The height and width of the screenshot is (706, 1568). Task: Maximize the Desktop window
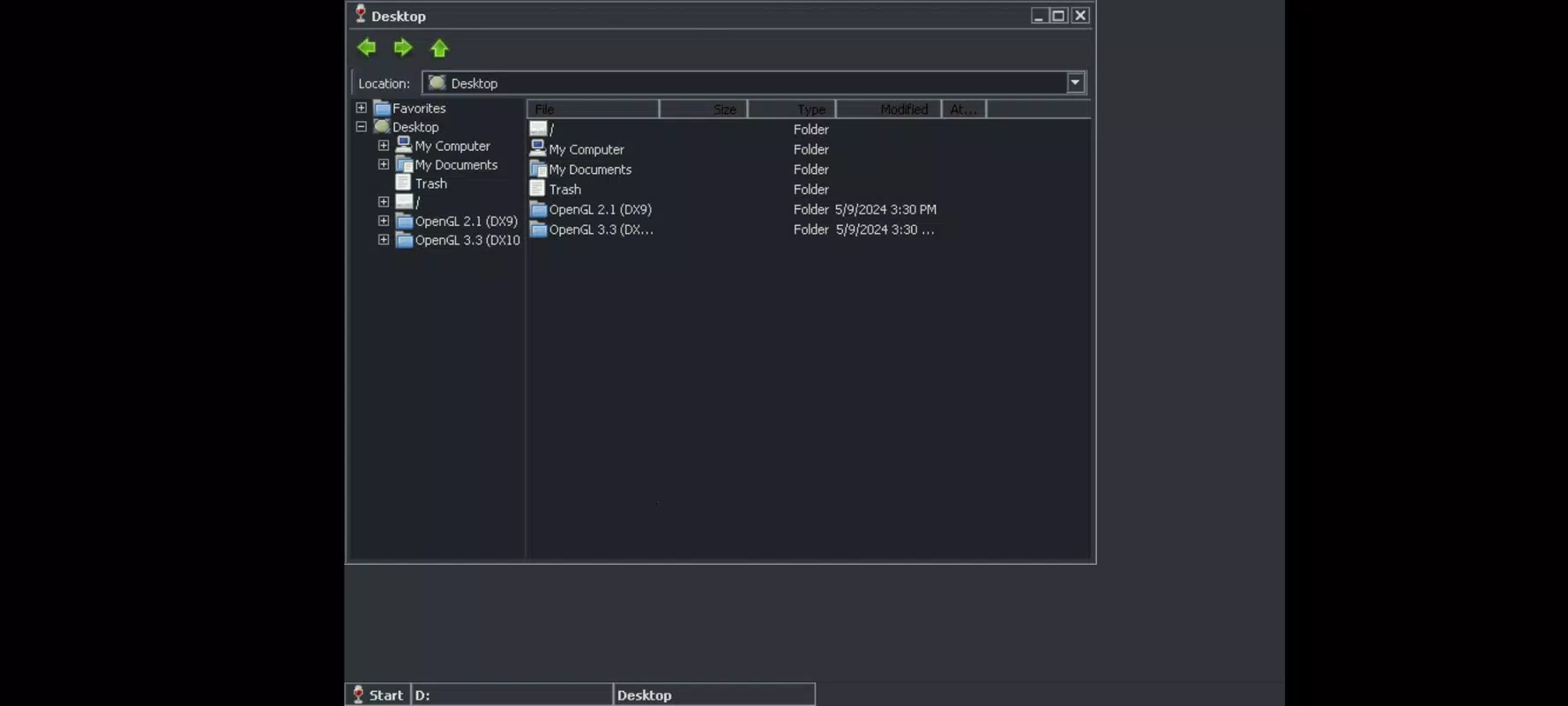1059,15
